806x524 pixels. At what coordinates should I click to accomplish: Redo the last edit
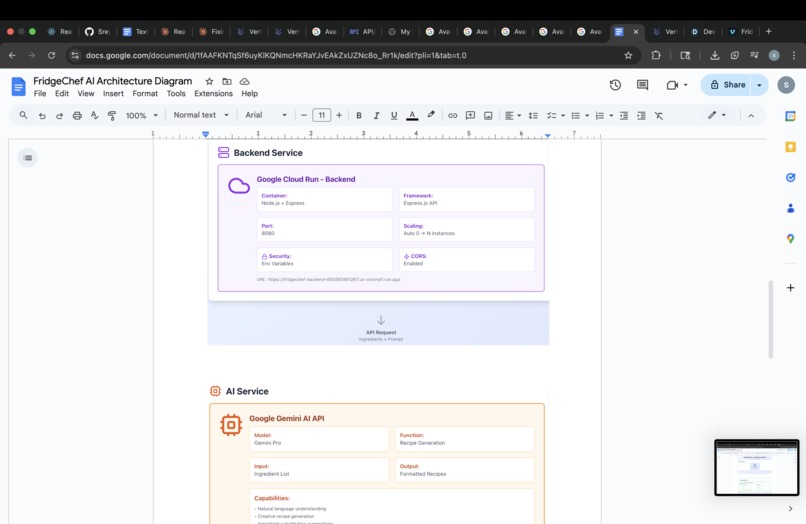(60, 116)
